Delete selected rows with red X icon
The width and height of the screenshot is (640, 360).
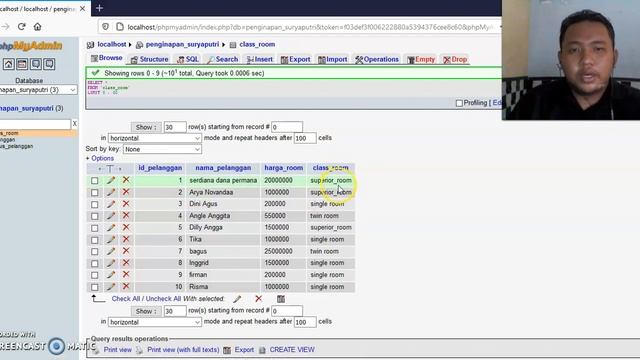pyautogui.click(x=258, y=299)
